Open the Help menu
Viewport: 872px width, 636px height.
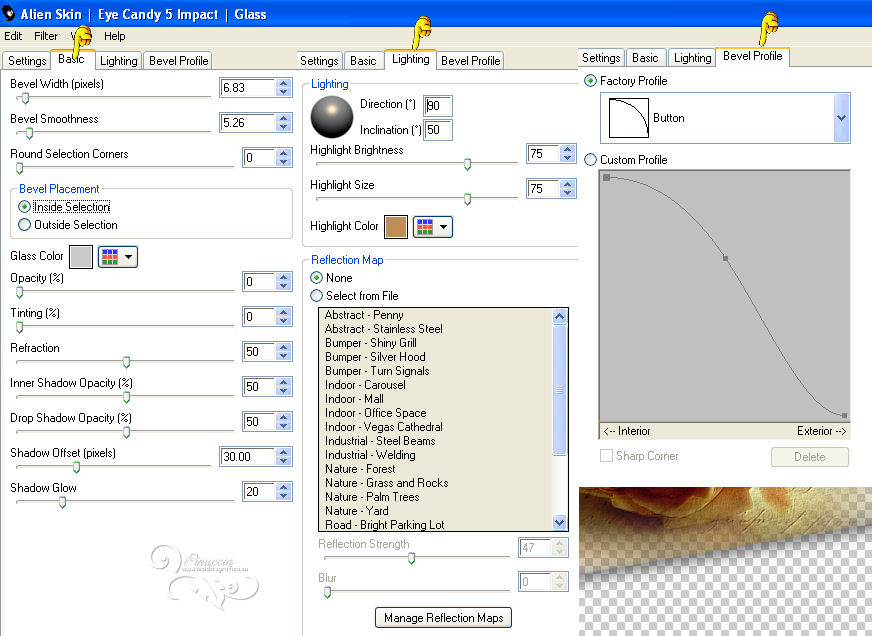click(x=115, y=36)
